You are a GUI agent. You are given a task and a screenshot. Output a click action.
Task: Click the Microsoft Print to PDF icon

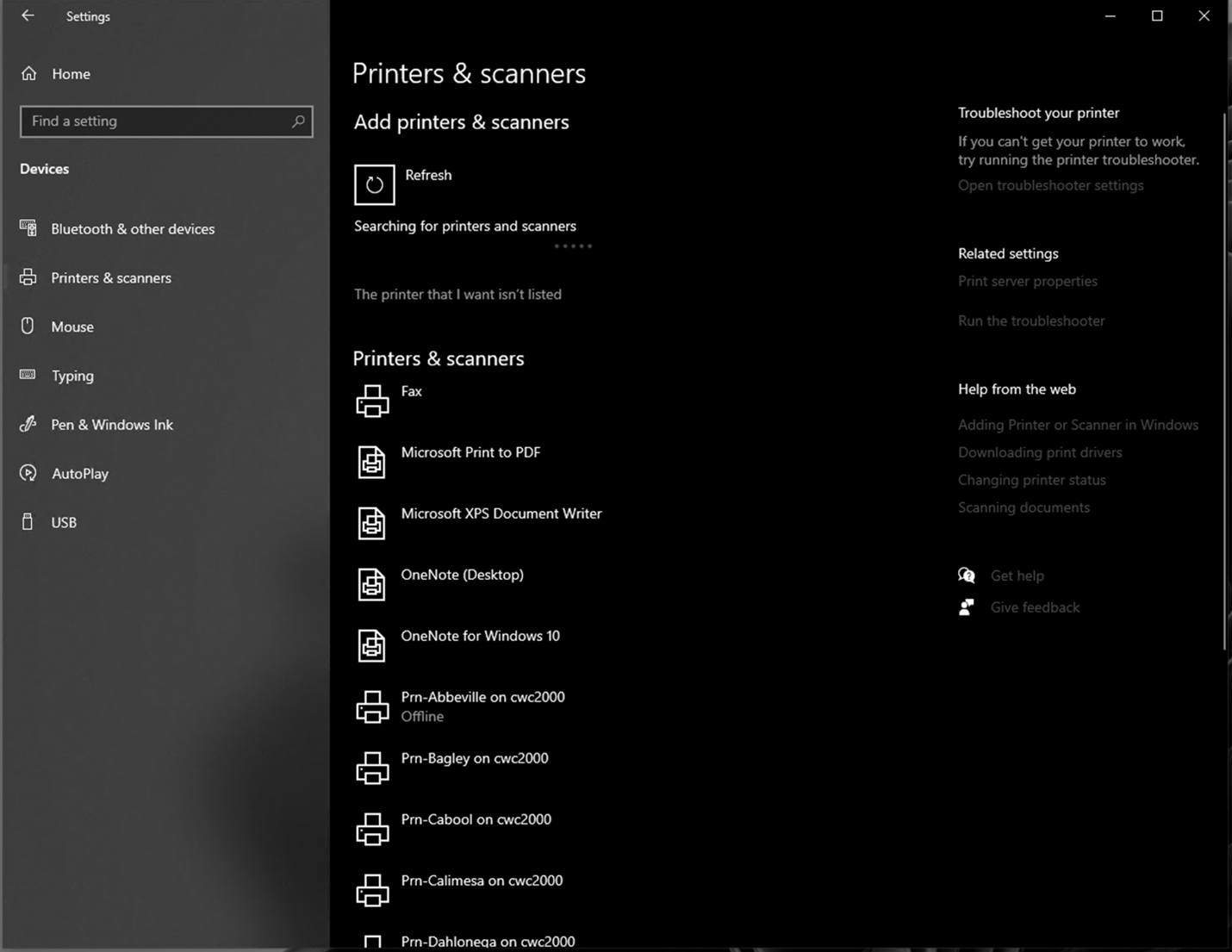(372, 462)
